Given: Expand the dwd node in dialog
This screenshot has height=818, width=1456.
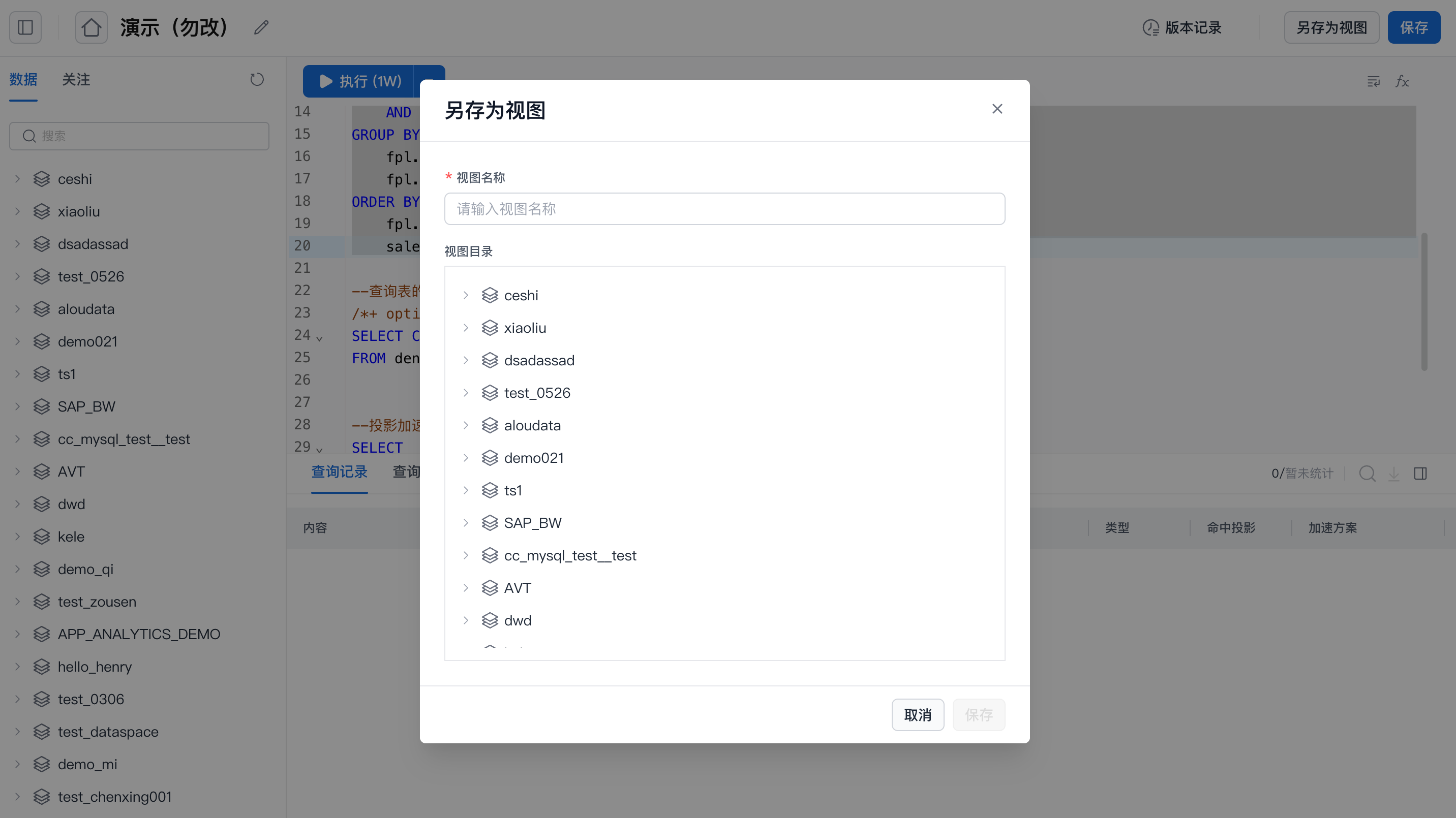Looking at the screenshot, I should [466, 620].
